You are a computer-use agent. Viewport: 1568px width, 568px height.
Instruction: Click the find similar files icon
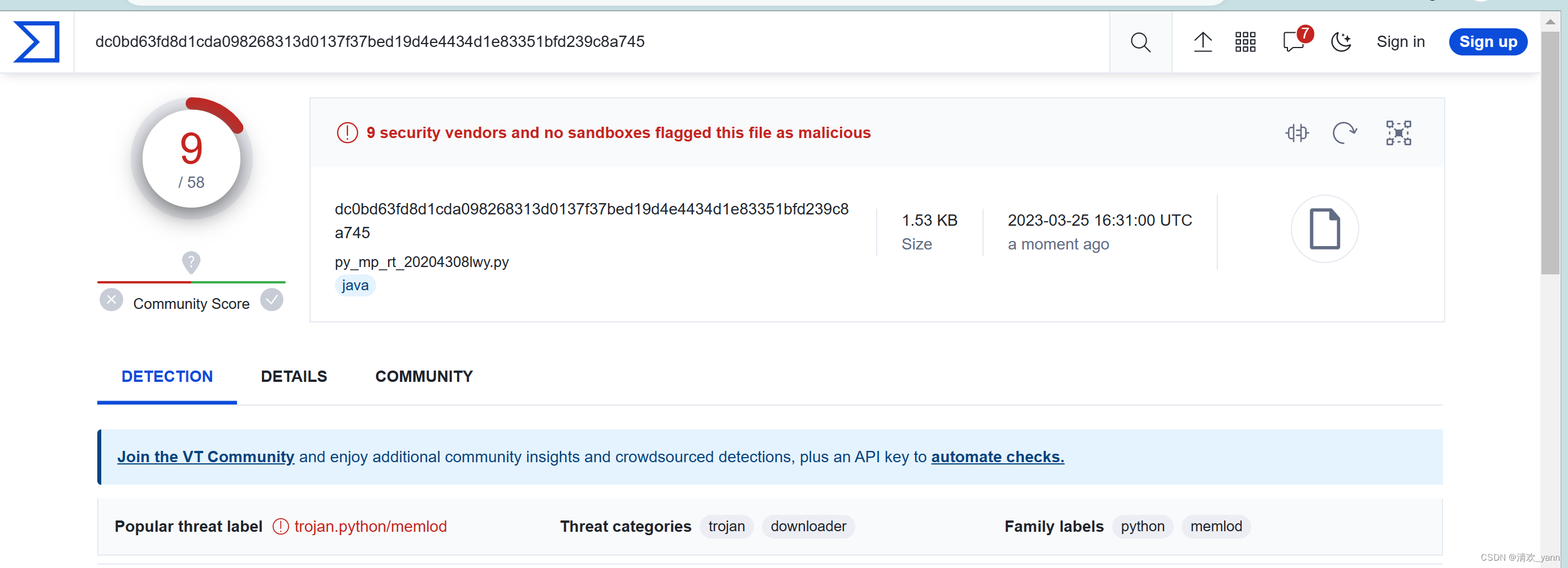click(x=1296, y=133)
